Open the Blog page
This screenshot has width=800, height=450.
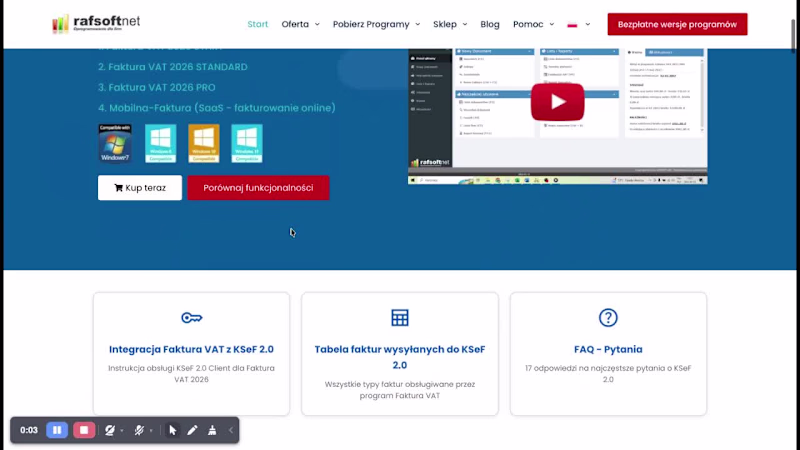point(490,24)
